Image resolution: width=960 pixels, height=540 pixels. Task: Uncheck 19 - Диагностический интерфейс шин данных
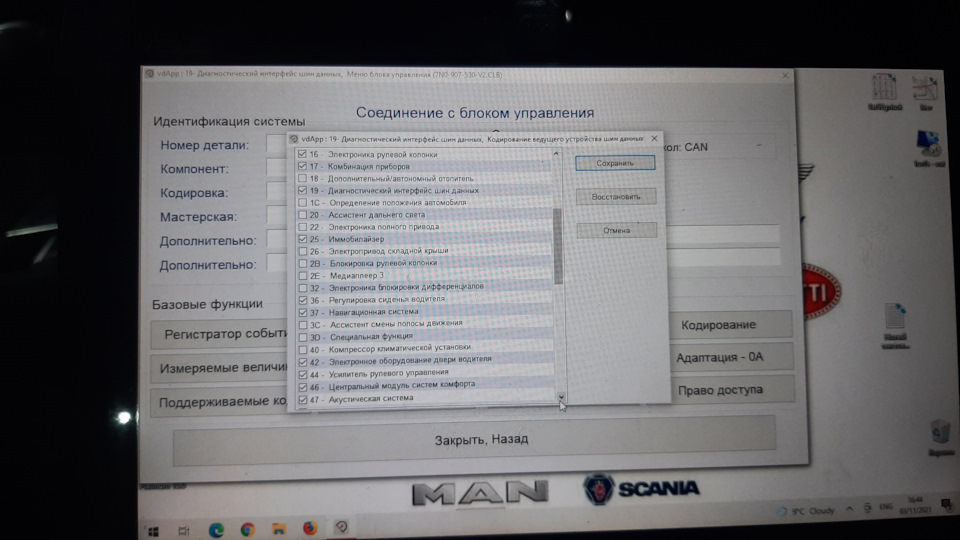pyautogui.click(x=302, y=190)
